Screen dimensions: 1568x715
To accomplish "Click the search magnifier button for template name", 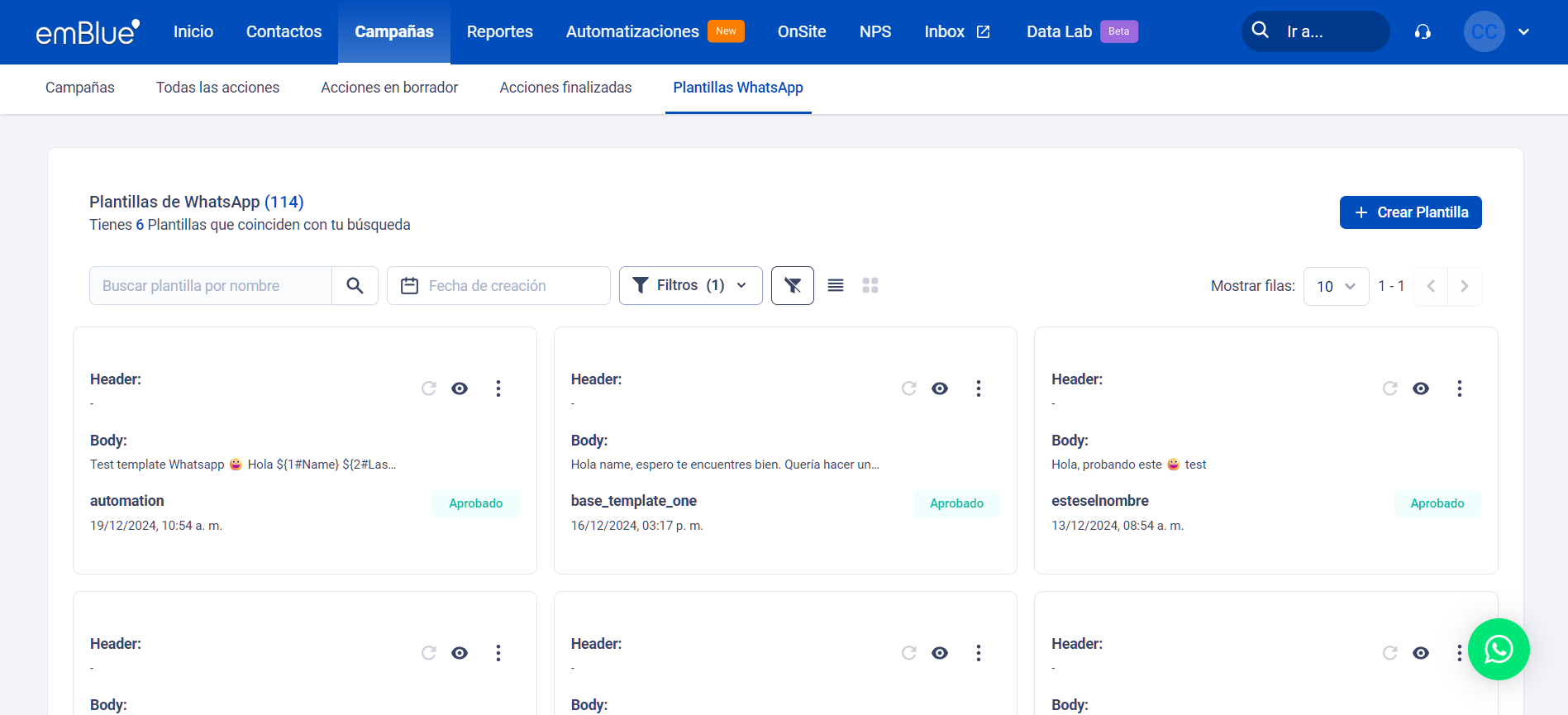I will 355,286.
